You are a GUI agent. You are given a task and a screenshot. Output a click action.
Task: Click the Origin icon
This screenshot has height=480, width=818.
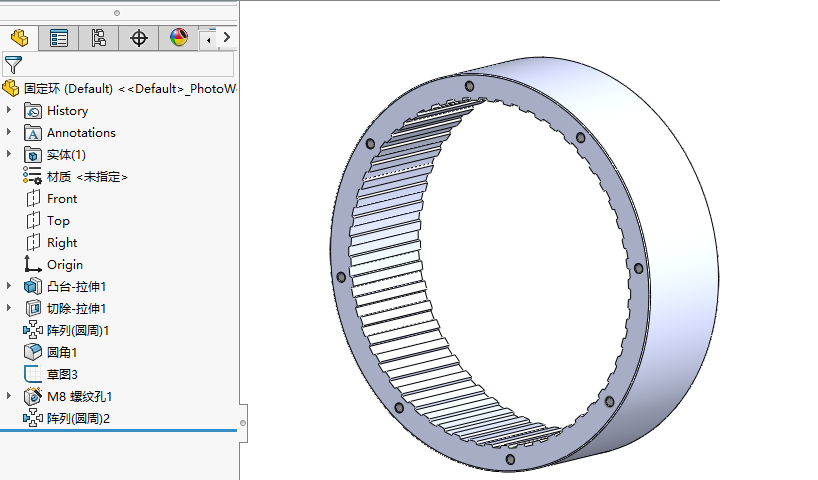pos(32,264)
